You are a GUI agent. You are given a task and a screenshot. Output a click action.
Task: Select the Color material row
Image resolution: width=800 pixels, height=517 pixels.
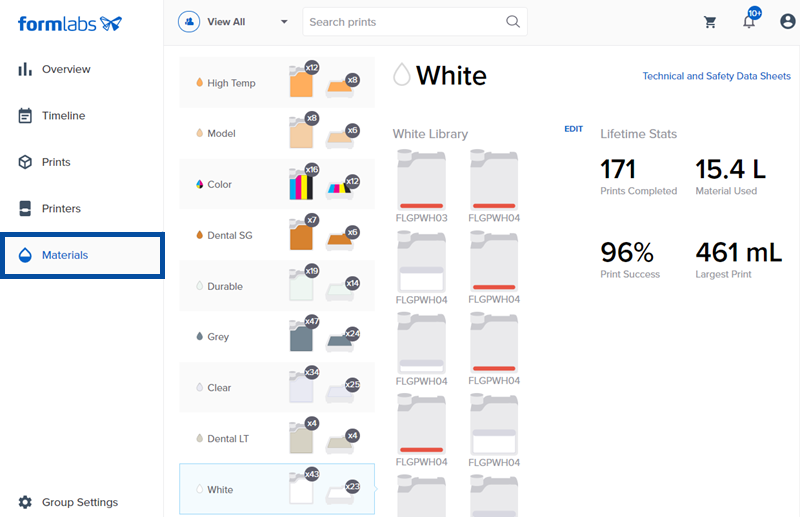(x=277, y=184)
